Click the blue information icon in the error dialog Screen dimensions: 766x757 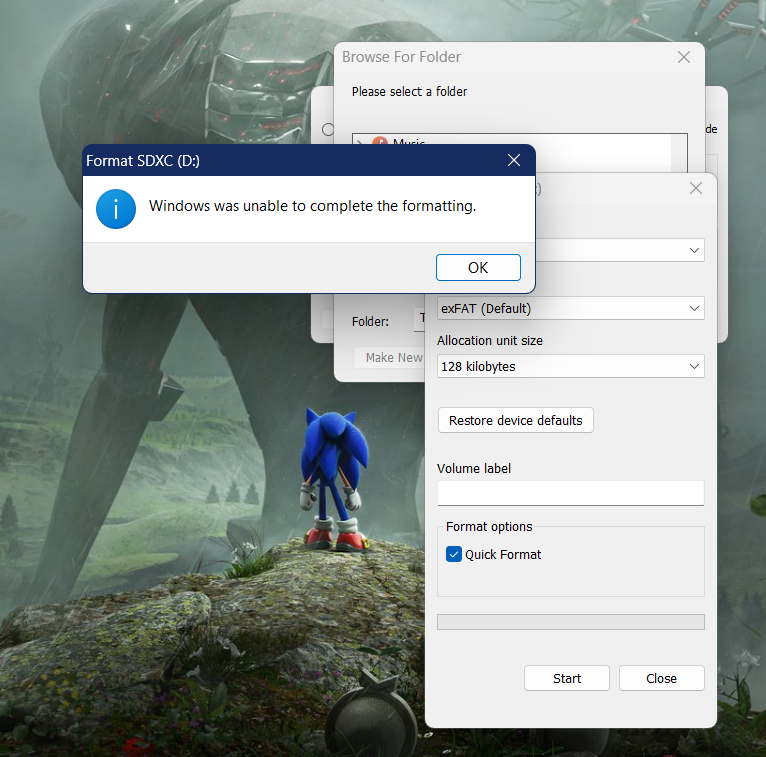tap(116, 209)
